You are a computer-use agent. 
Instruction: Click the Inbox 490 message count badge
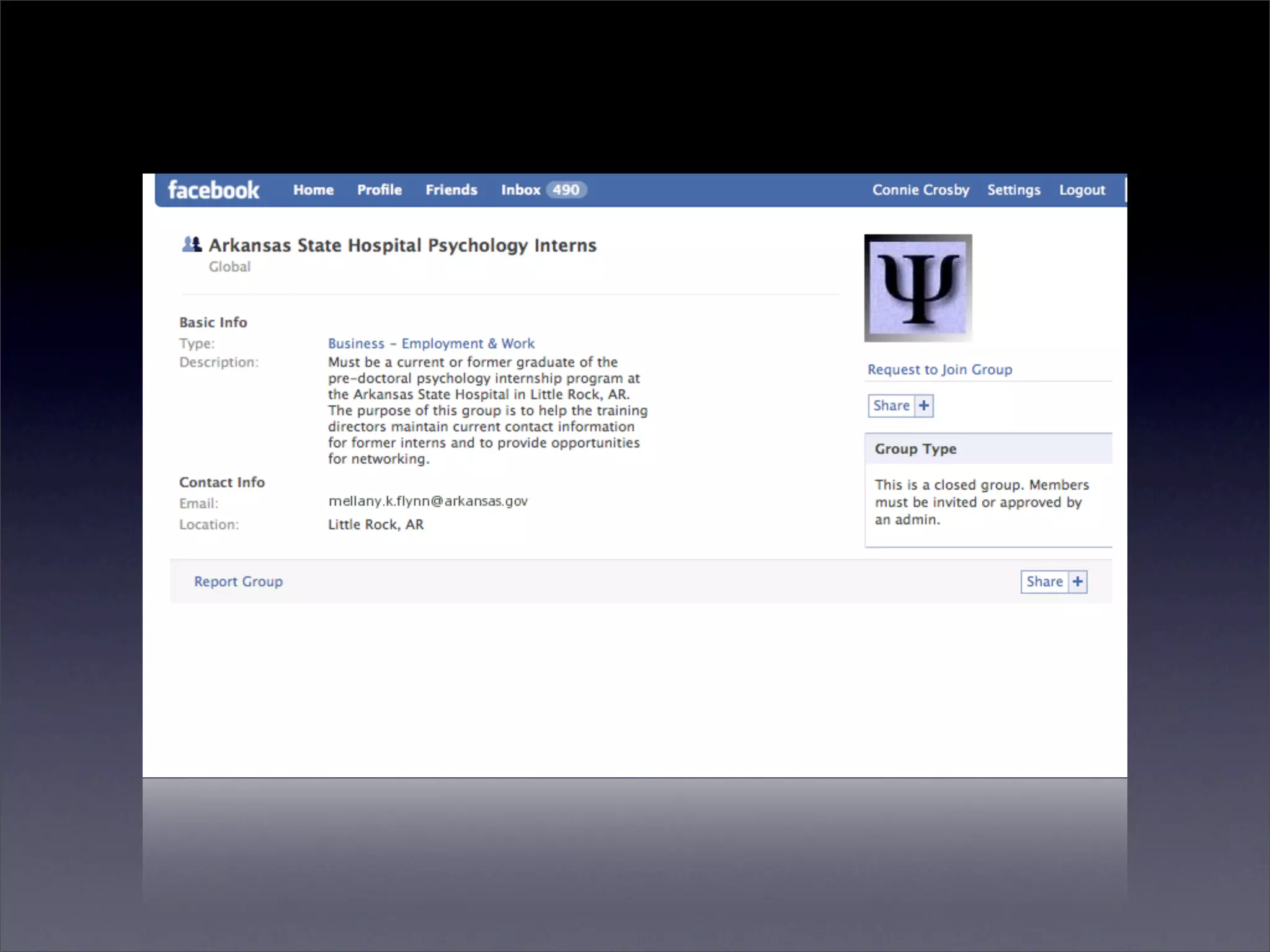click(566, 190)
